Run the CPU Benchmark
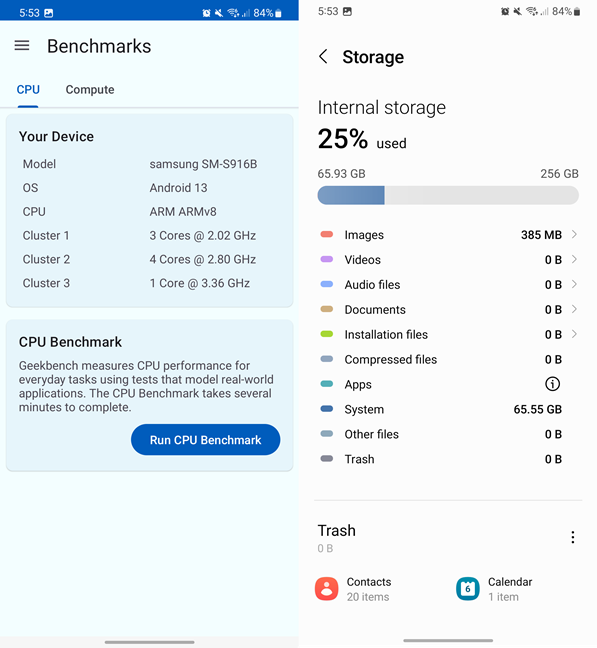 pyautogui.click(x=205, y=440)
